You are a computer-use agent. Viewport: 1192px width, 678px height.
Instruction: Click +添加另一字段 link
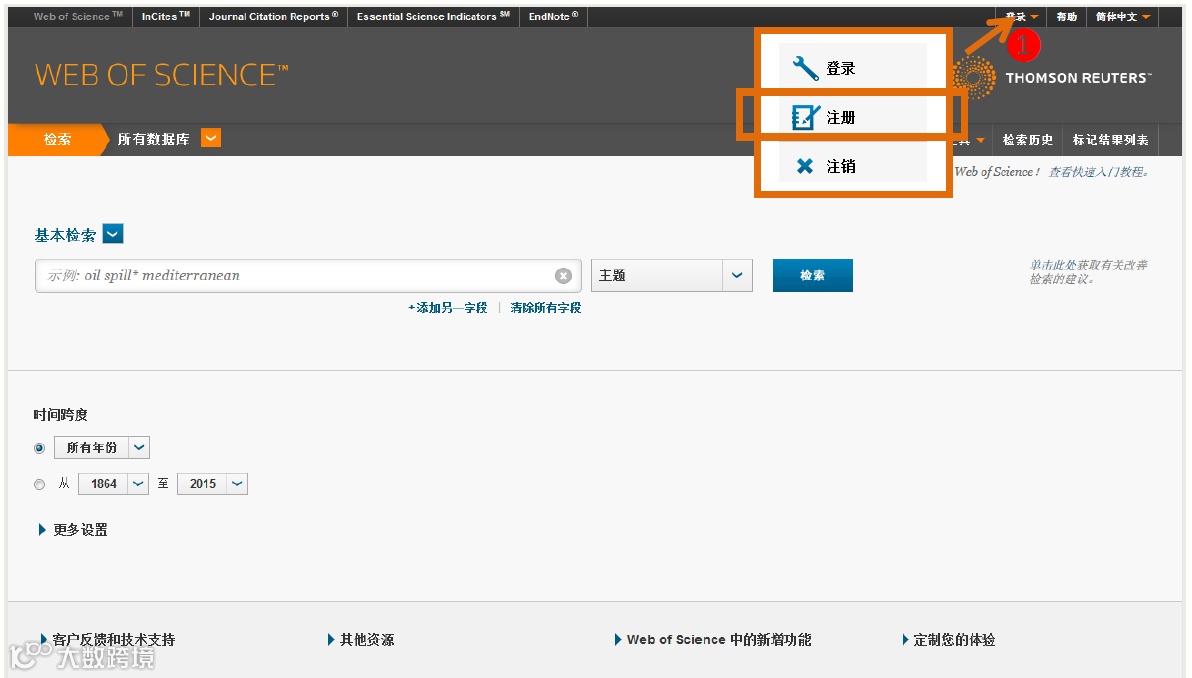pyautogui.click(x=448, y=308)
